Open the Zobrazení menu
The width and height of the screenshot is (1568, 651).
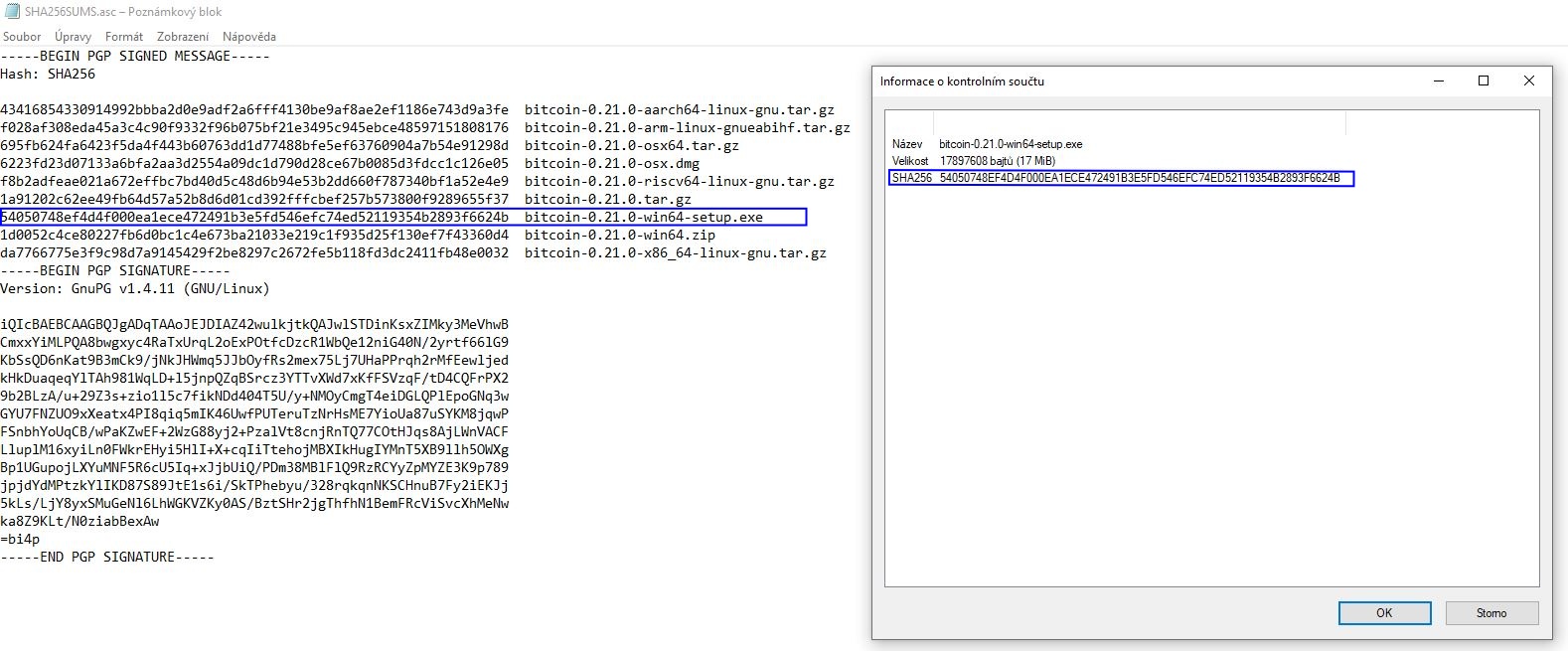[183, 37]
